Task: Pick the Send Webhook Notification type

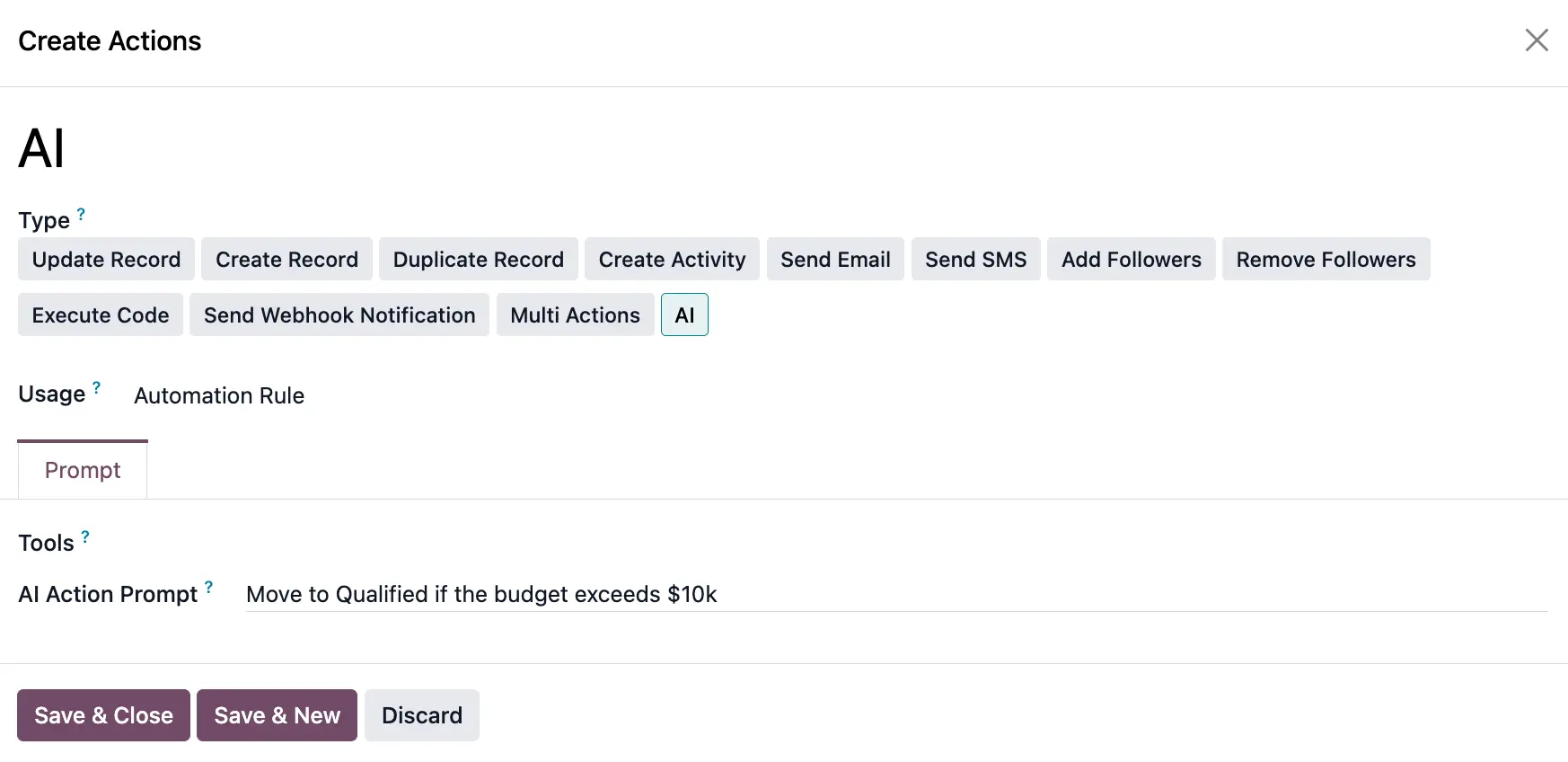Action: [x=339, y=315]
